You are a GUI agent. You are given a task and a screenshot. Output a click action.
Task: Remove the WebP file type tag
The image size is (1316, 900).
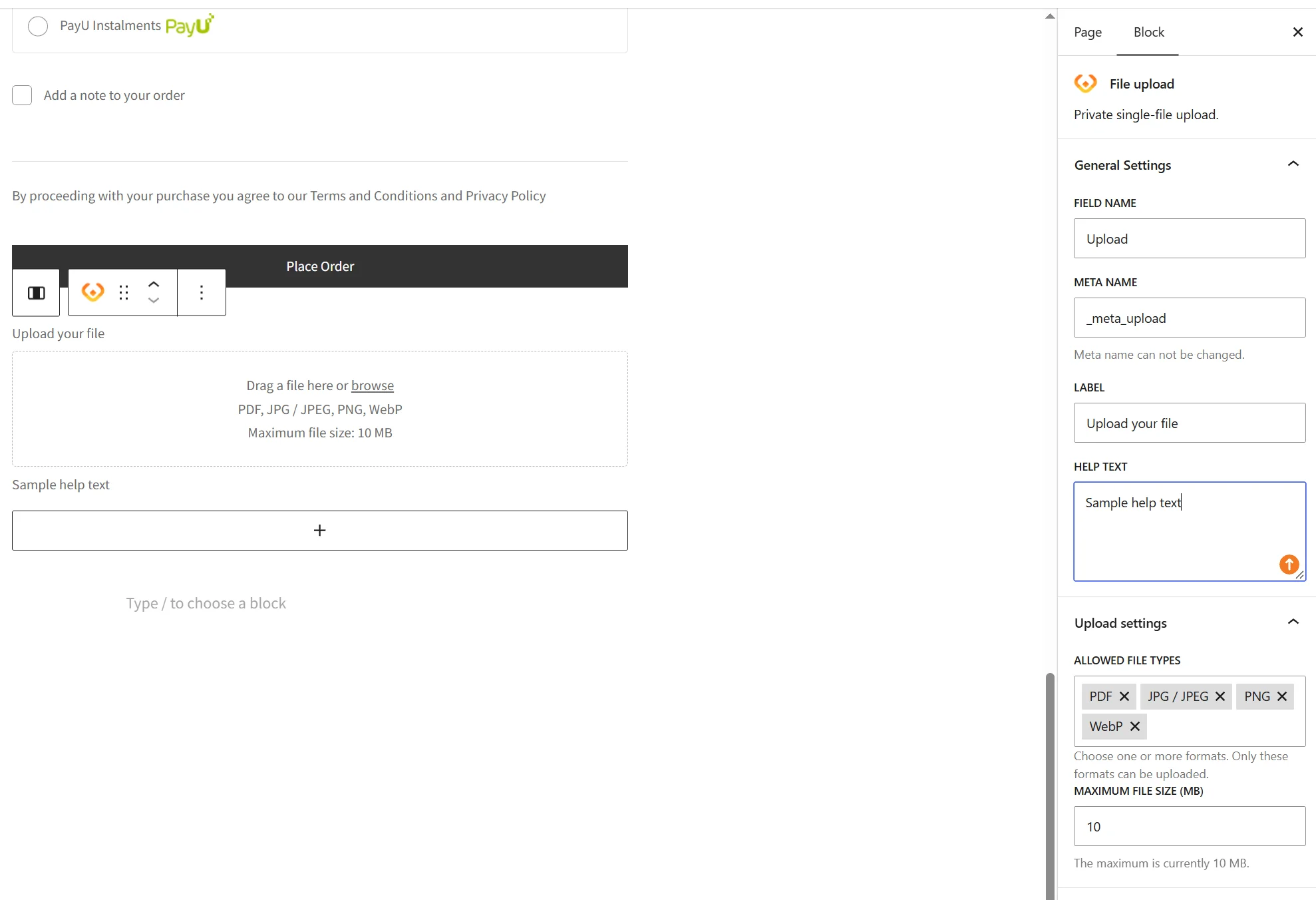[x=1135, y=726]
